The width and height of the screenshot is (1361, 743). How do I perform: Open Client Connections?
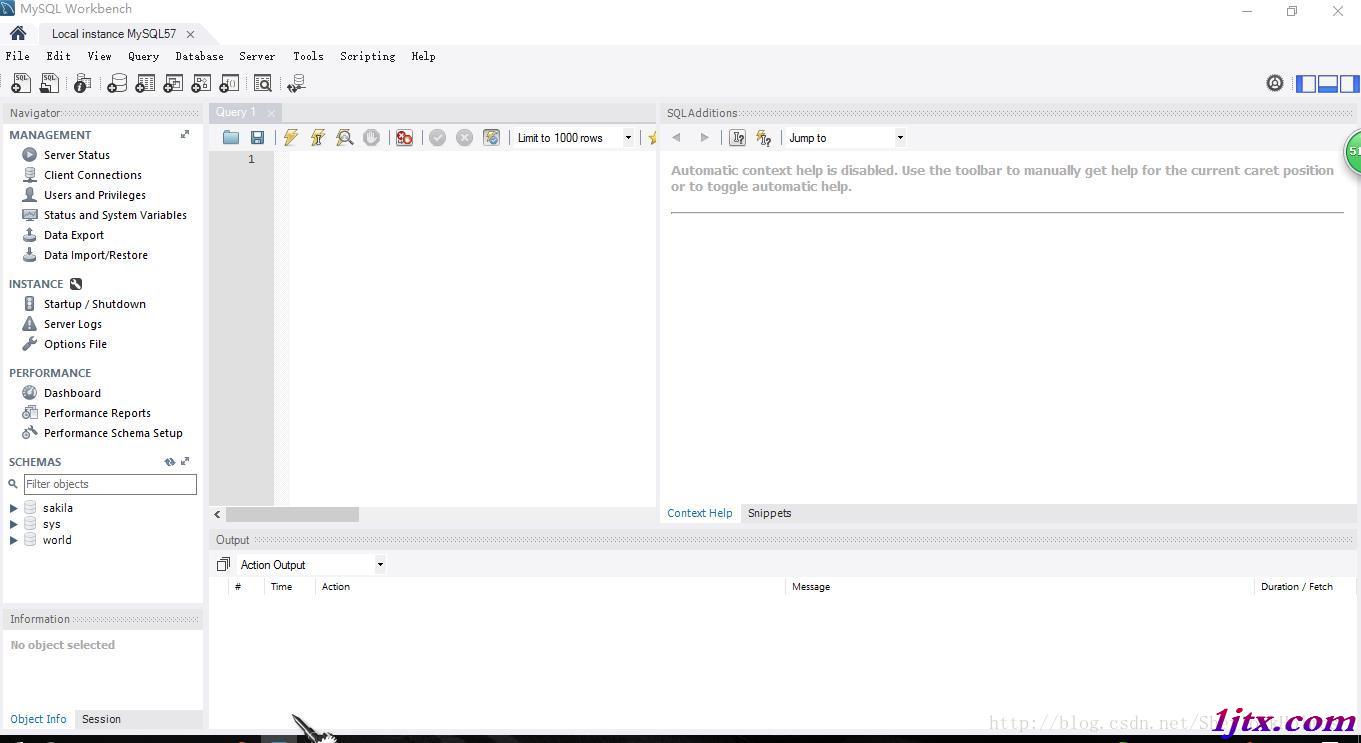[93, 175]
